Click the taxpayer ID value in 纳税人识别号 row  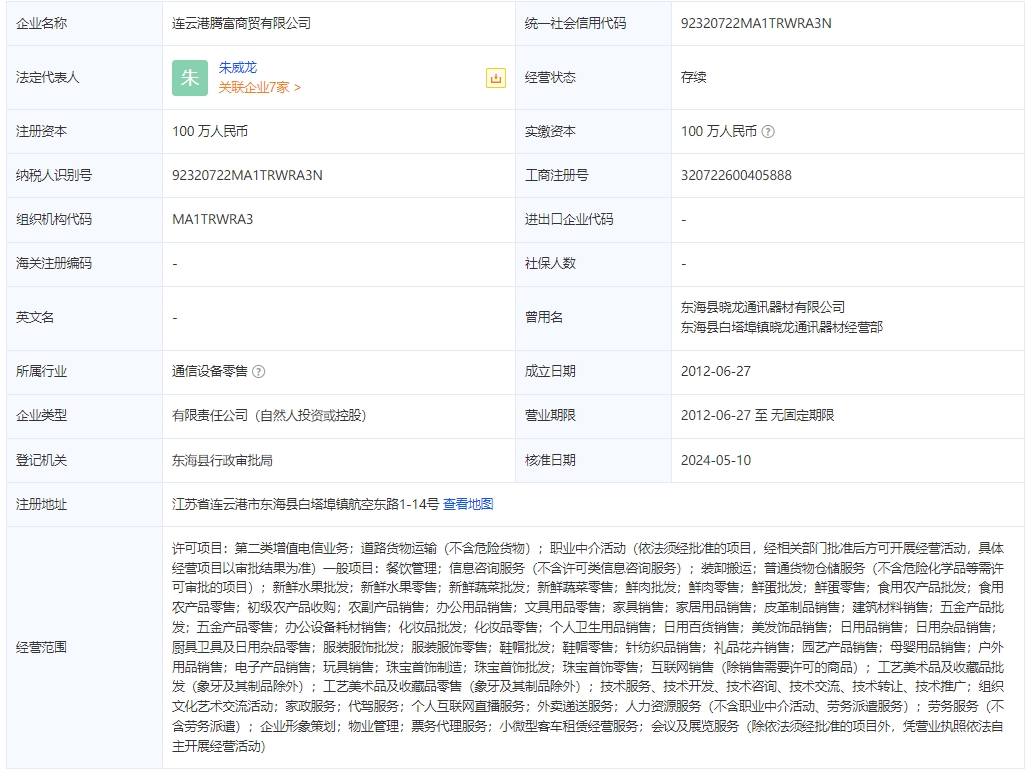[247, 175]
